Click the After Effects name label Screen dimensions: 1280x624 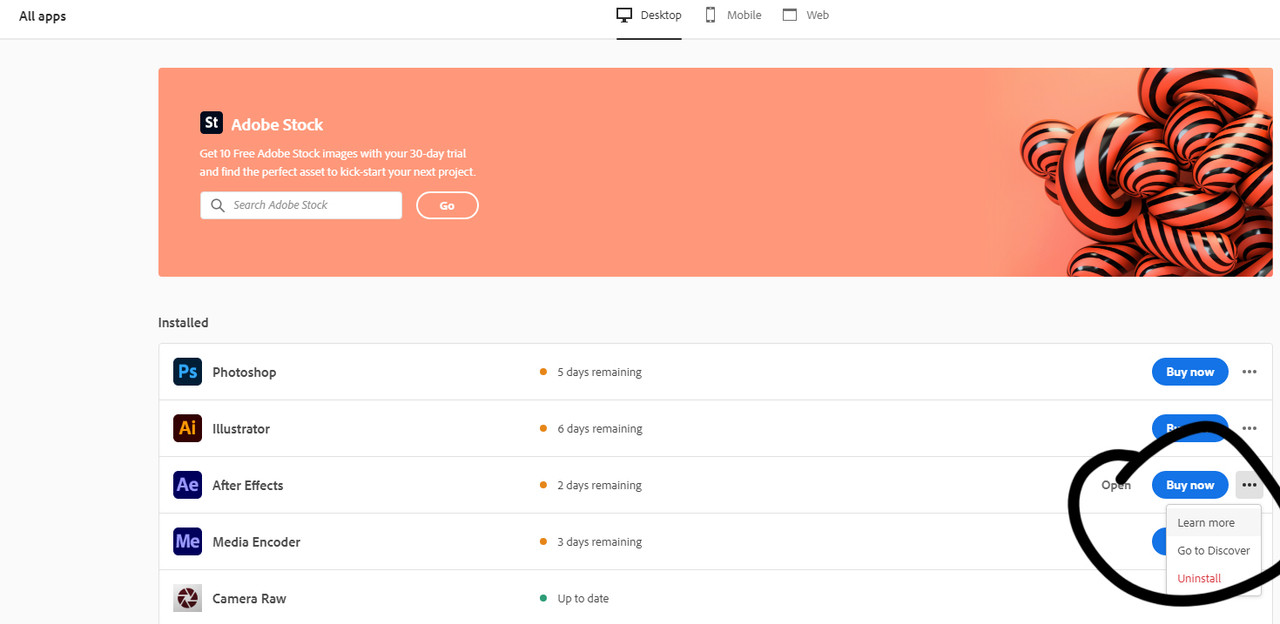point(248,485)
